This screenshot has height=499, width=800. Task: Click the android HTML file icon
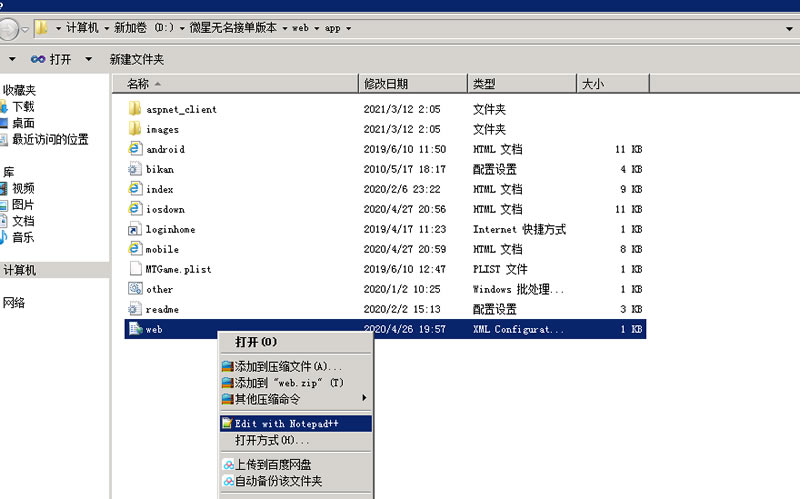135,149
